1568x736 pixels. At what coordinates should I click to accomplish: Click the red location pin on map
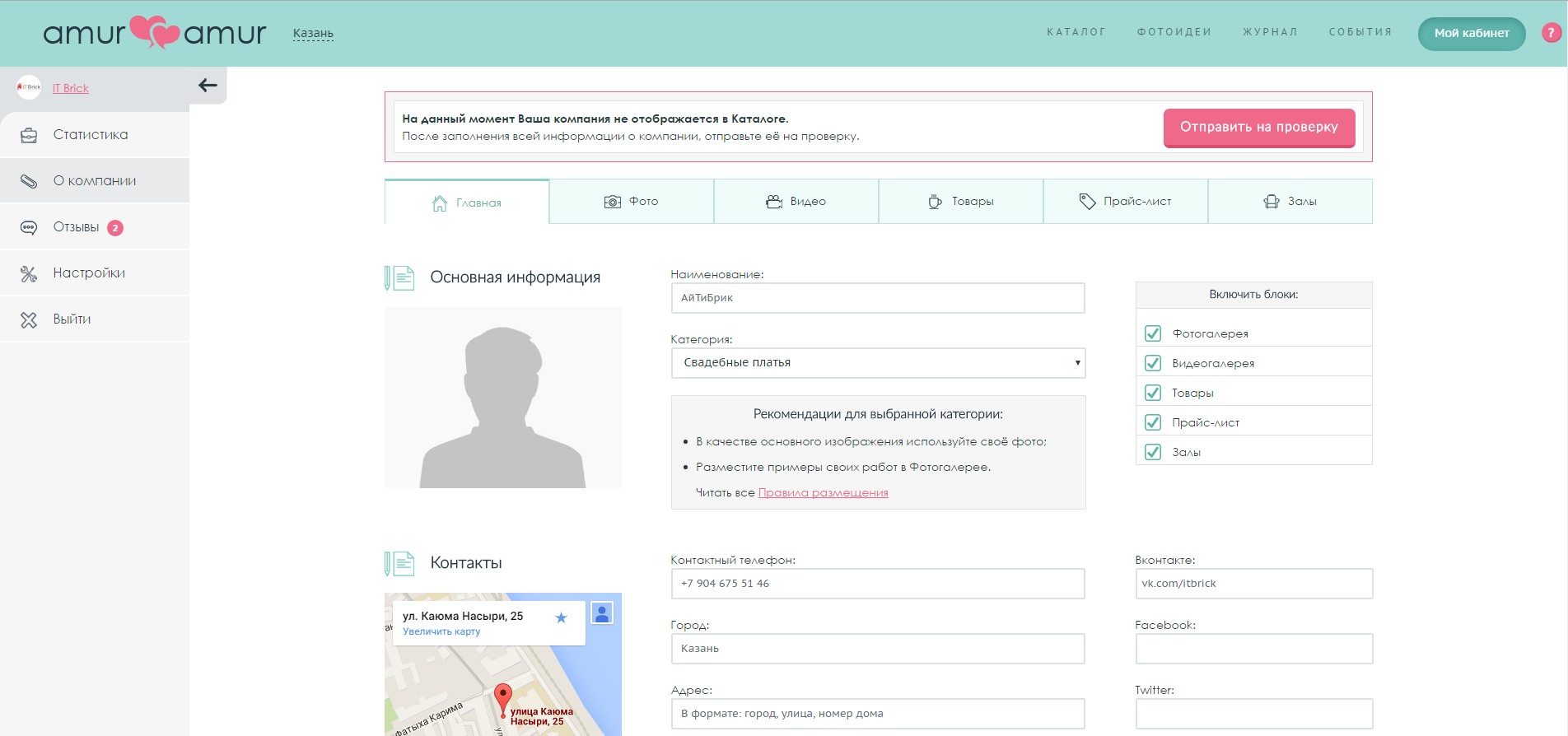(502, 700)
